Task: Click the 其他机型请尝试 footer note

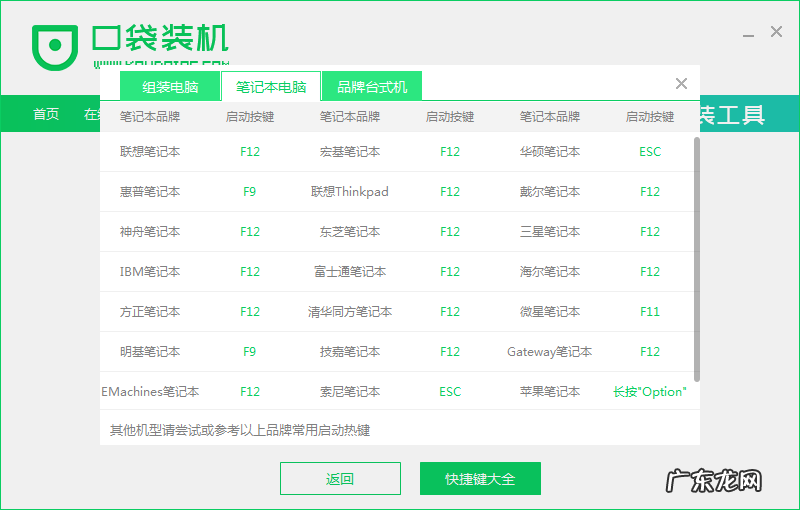Action: (x=240, y=430)
